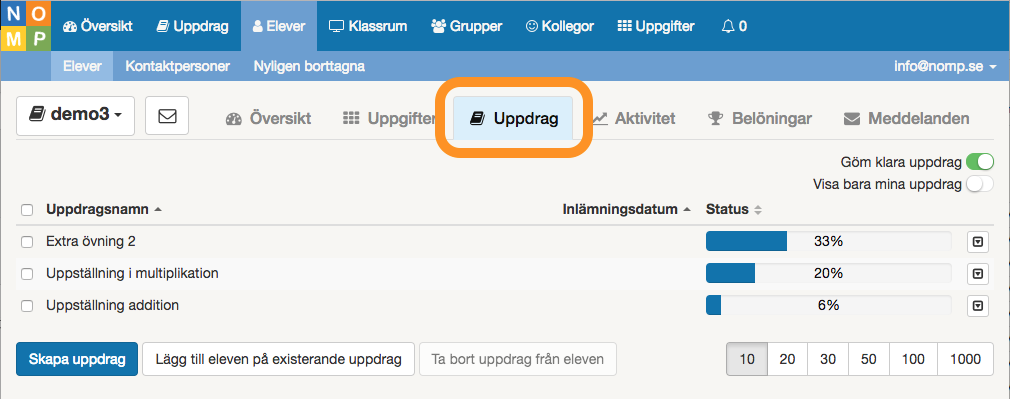This screenshot has height=399, width=1010.
Task: Open the row menu for Uppställning i multiplikation
Action: click(x=978, y=274)
